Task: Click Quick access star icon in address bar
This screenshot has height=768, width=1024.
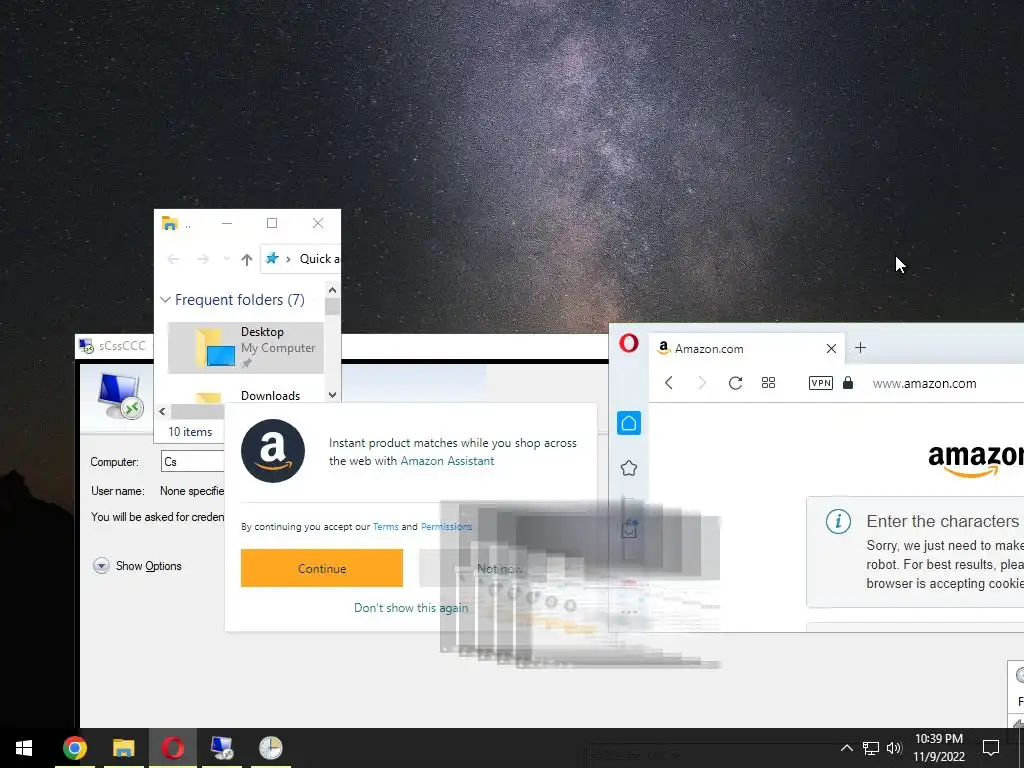Action: (272, 259)
